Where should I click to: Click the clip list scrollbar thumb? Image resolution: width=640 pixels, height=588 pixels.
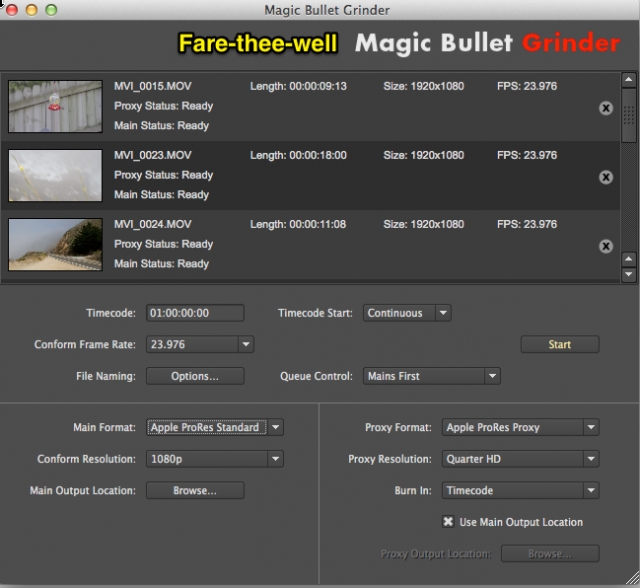629,115
